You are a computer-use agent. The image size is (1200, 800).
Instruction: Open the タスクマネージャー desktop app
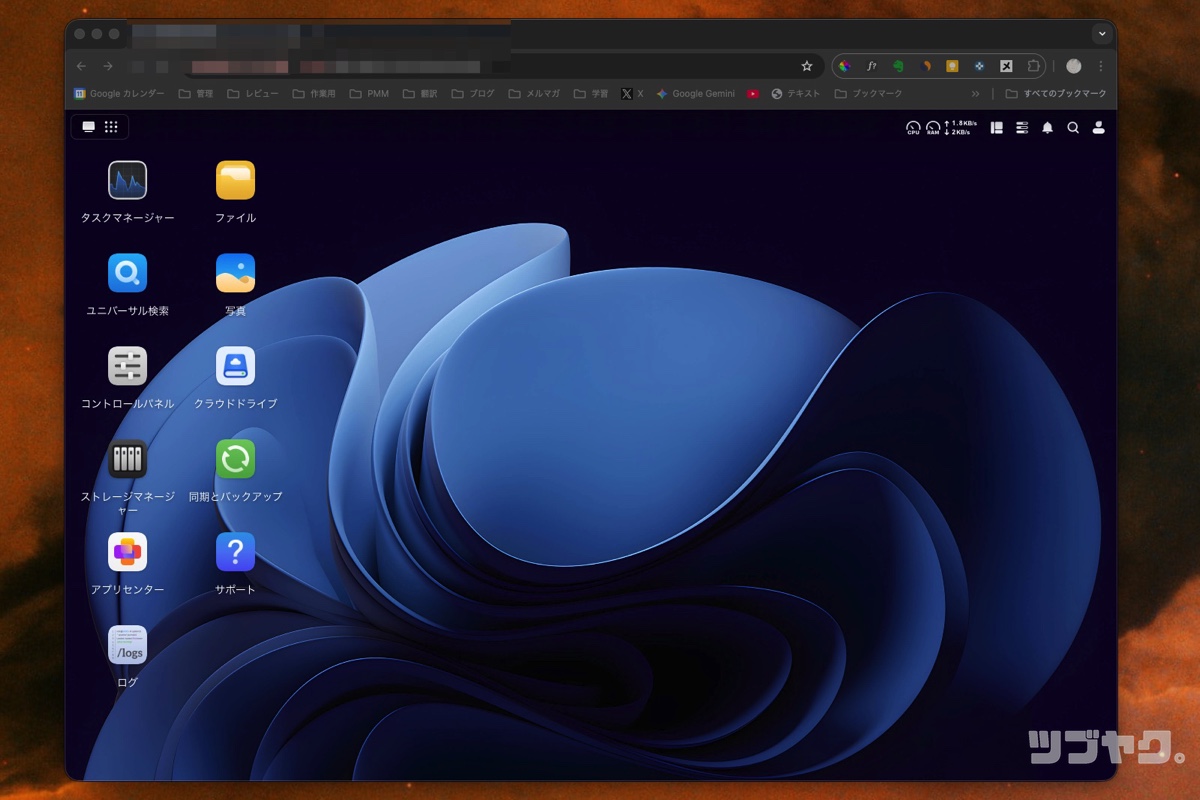[x=127, y=181]
